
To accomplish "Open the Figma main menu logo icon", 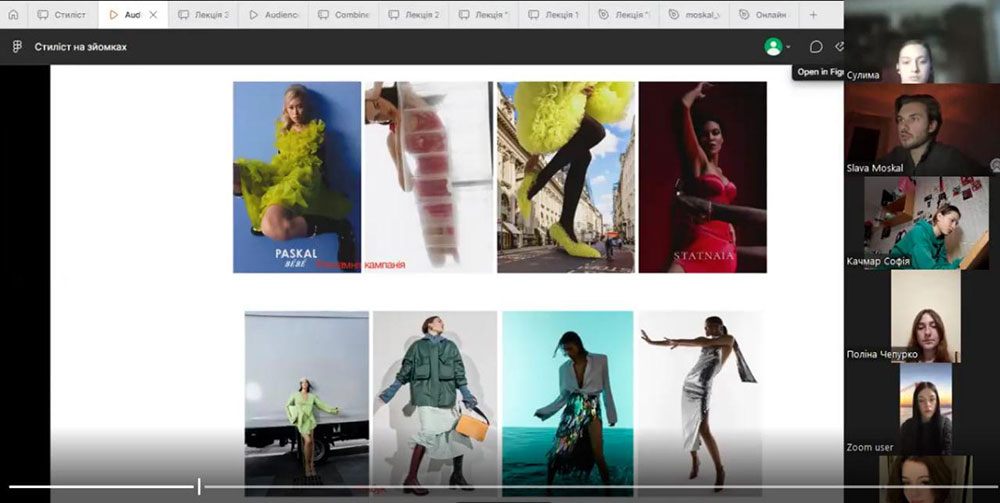I will point(17,47).
